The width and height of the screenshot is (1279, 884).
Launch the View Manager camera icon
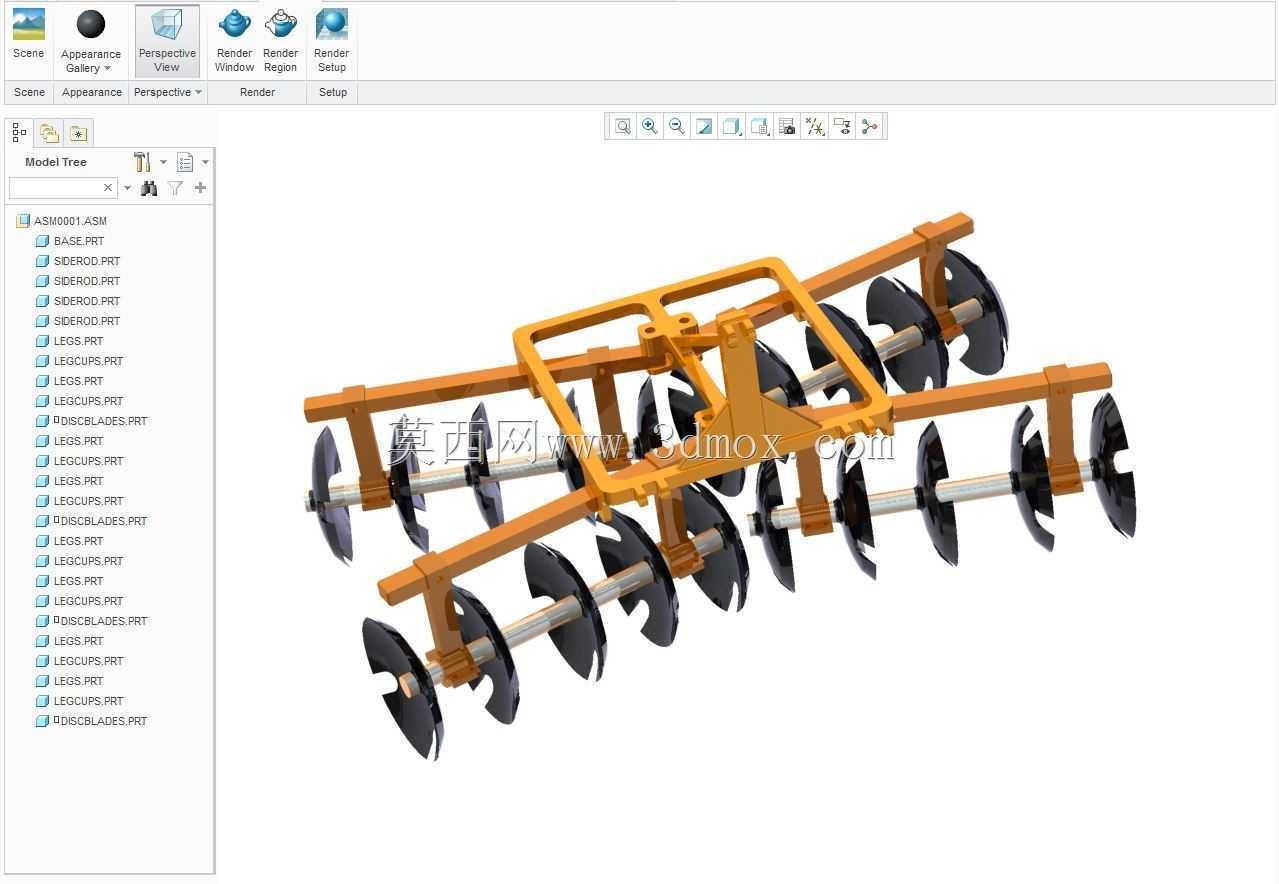788,126
